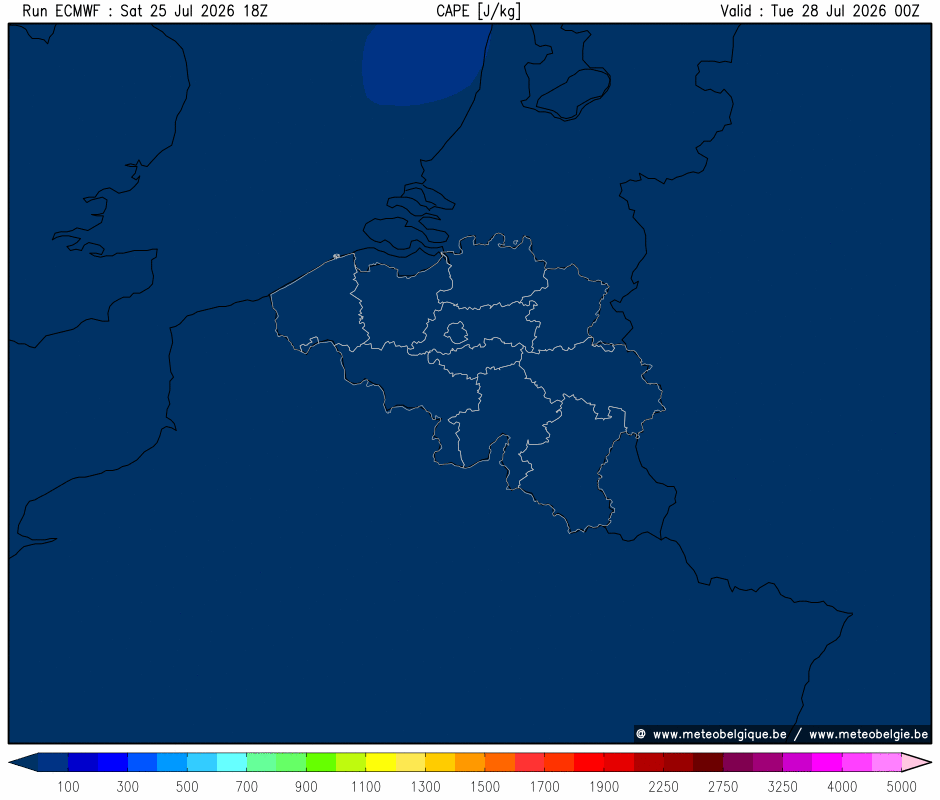This screenshot has height=800, width=940.
Task: Select the cyan 700 colorbar swatch
Action: [232, 762]
